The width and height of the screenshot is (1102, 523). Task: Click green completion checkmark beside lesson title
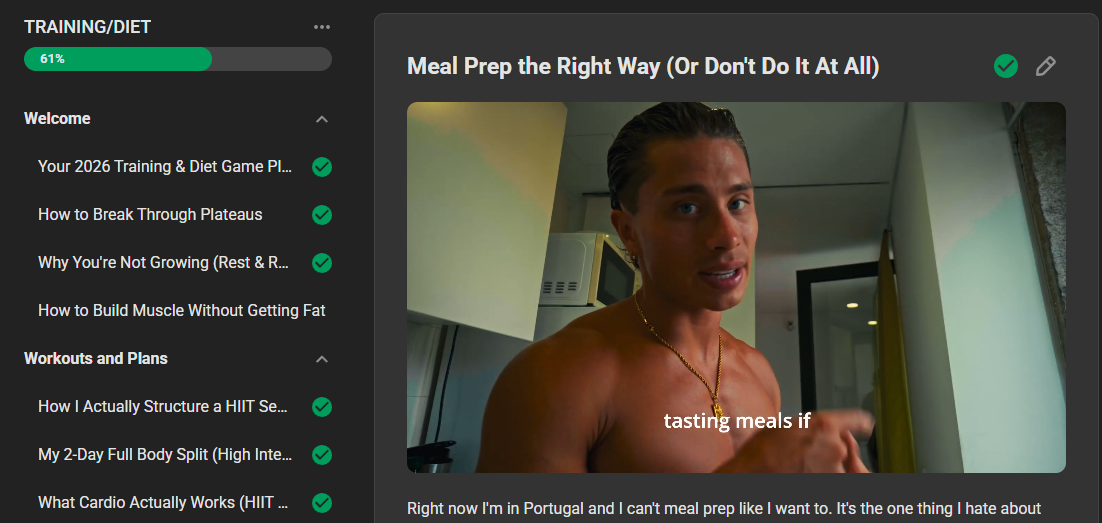click(1005, 66)
